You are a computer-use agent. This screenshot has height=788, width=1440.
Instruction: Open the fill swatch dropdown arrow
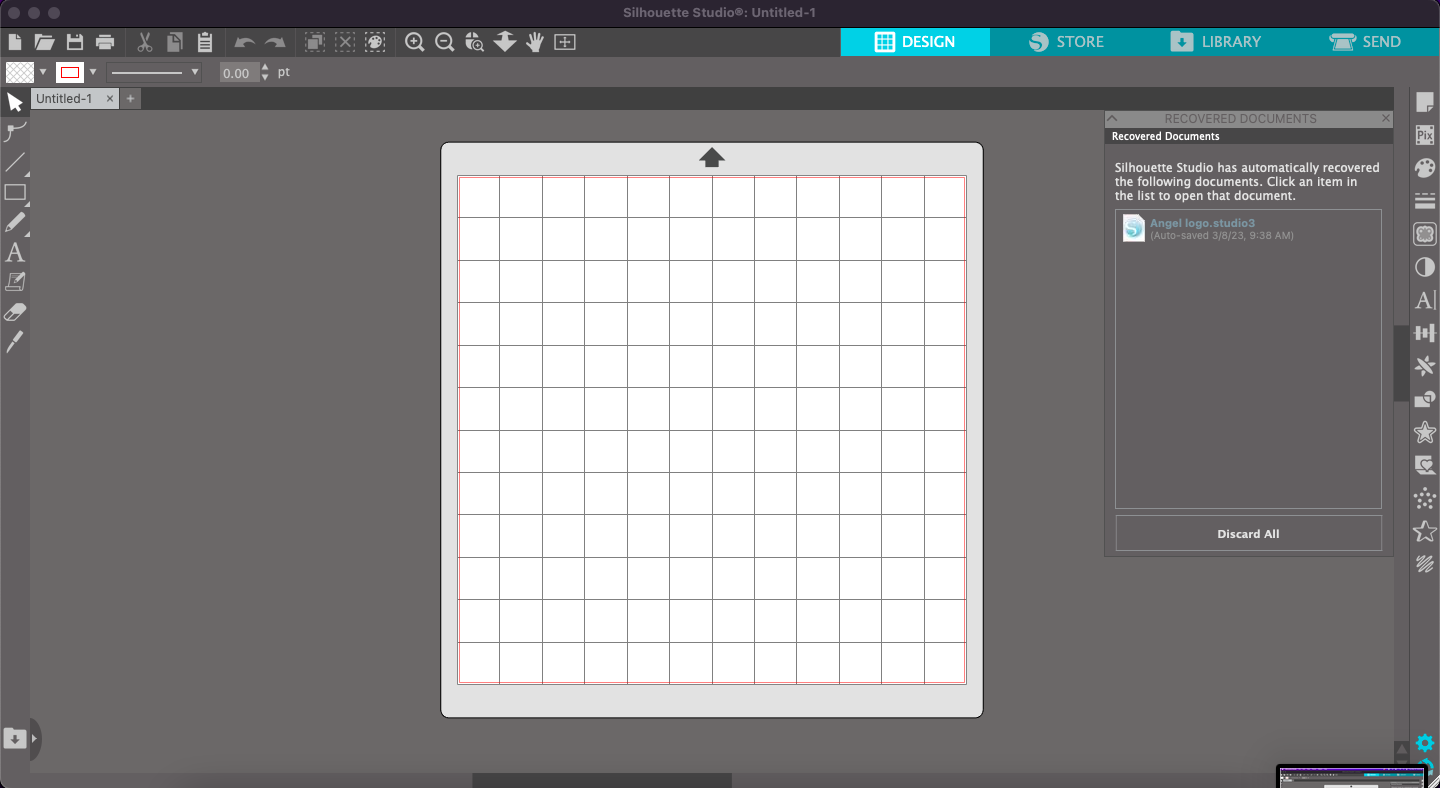(43, 72)
